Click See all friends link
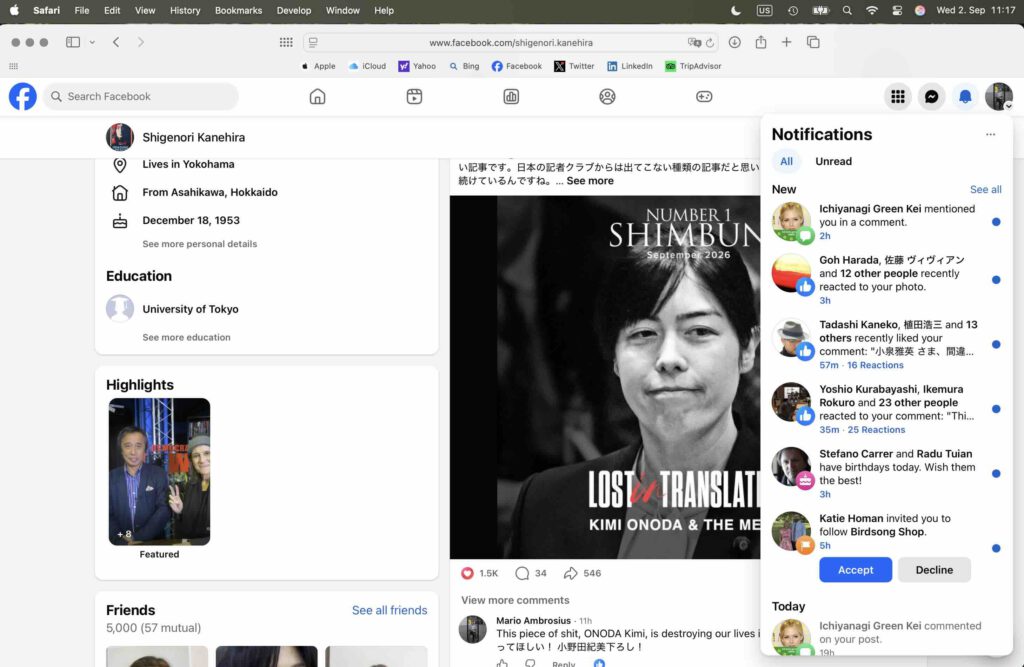Viewport: 1024px width, 667px height. 389,610
